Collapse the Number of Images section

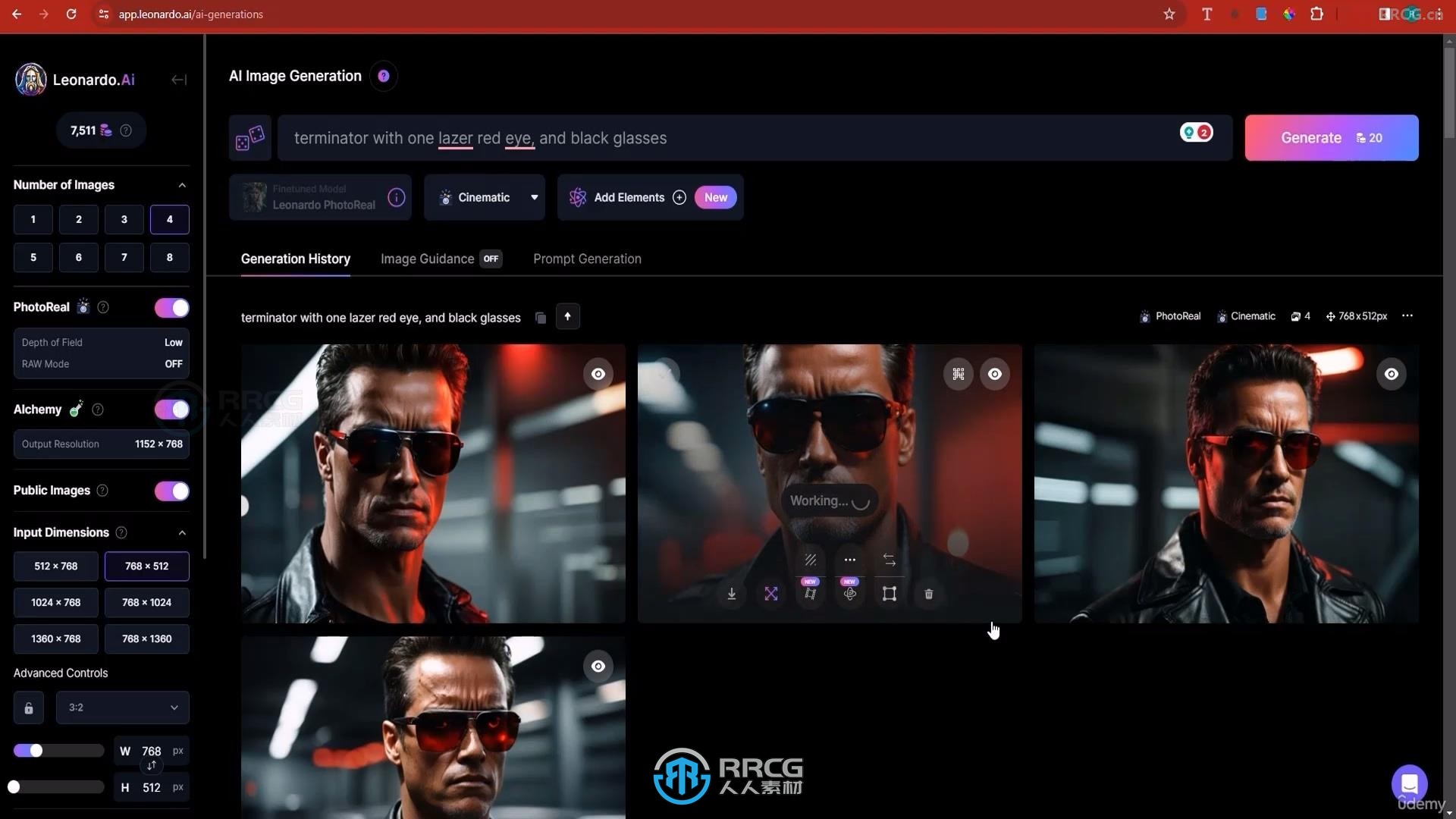point(182,185)
